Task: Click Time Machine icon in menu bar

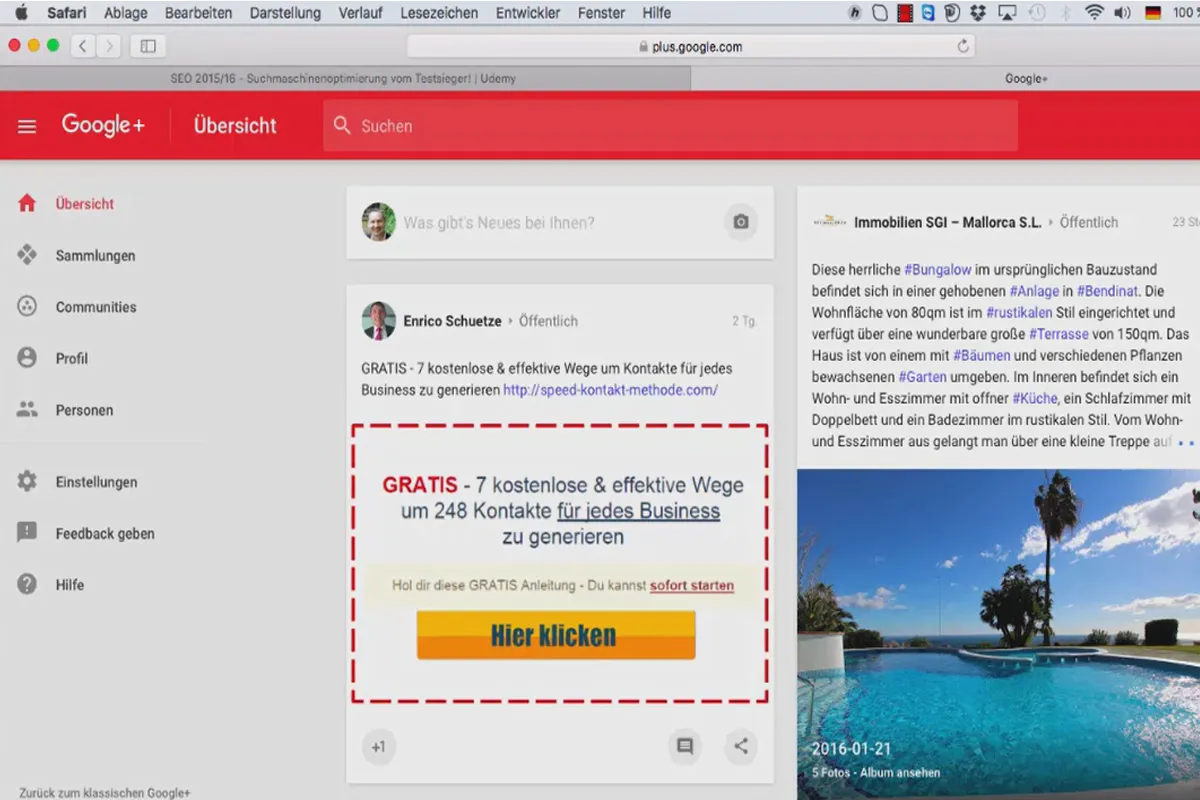Action: (x=1036, y=13)
